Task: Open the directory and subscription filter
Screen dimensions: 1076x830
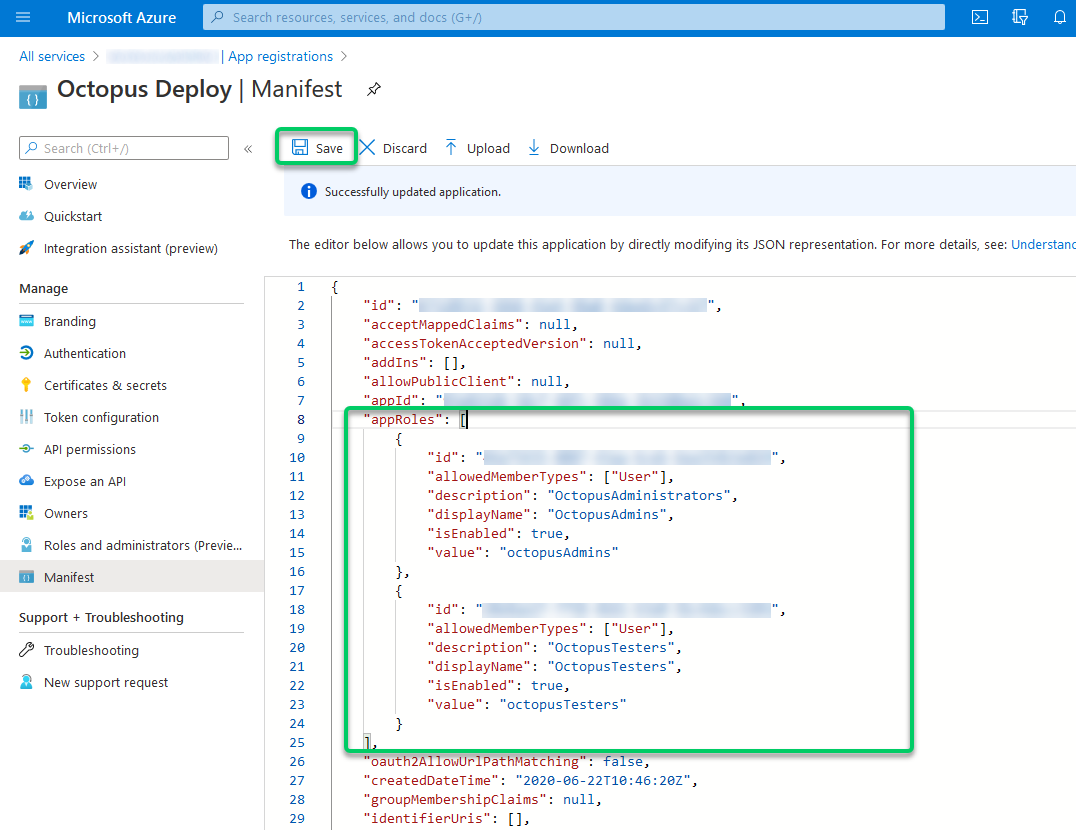Action: [1019, 17]
